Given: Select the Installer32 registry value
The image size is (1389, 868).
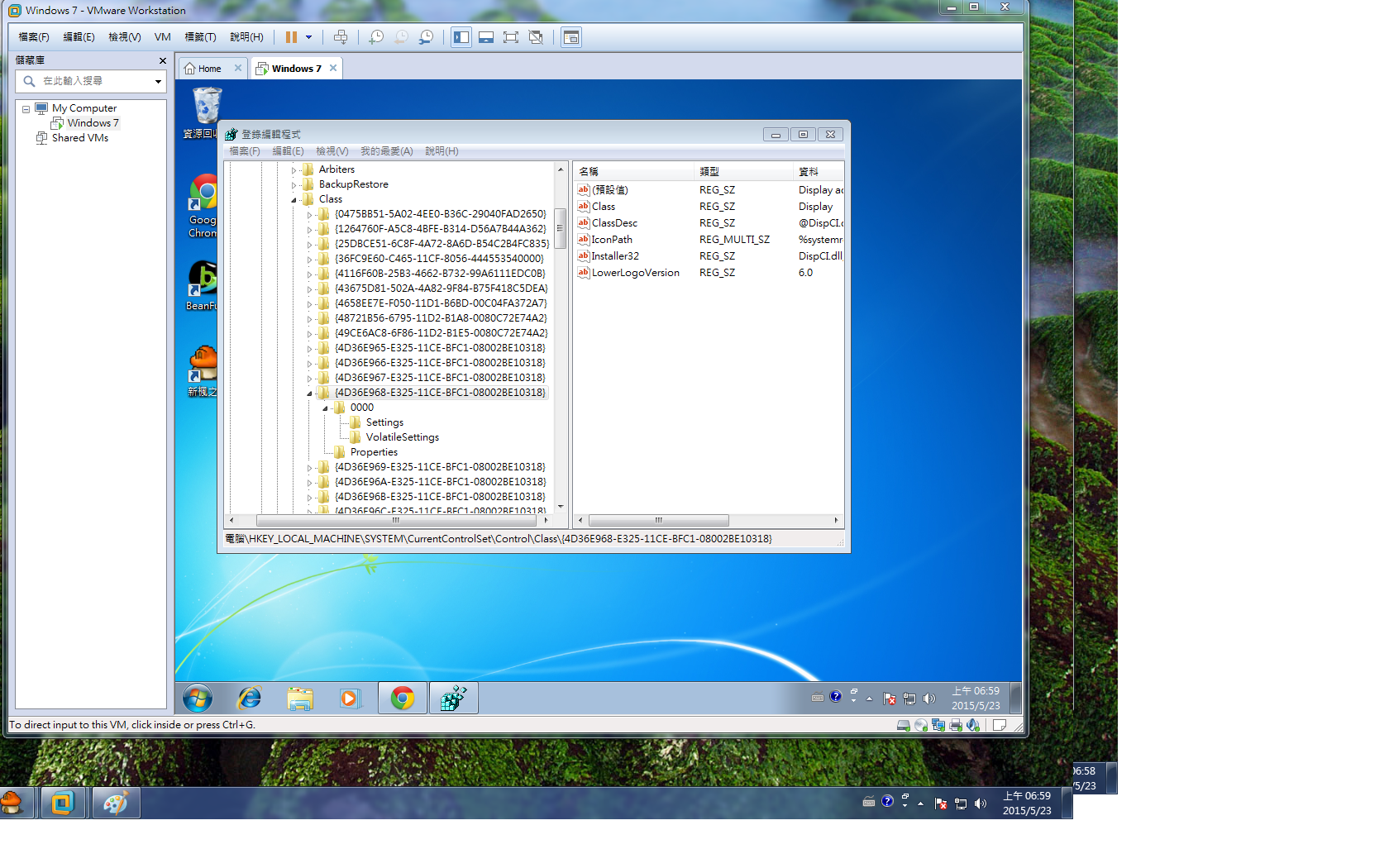Looking at the screenshot, I should pyautogui.click(x=615, y=256).
